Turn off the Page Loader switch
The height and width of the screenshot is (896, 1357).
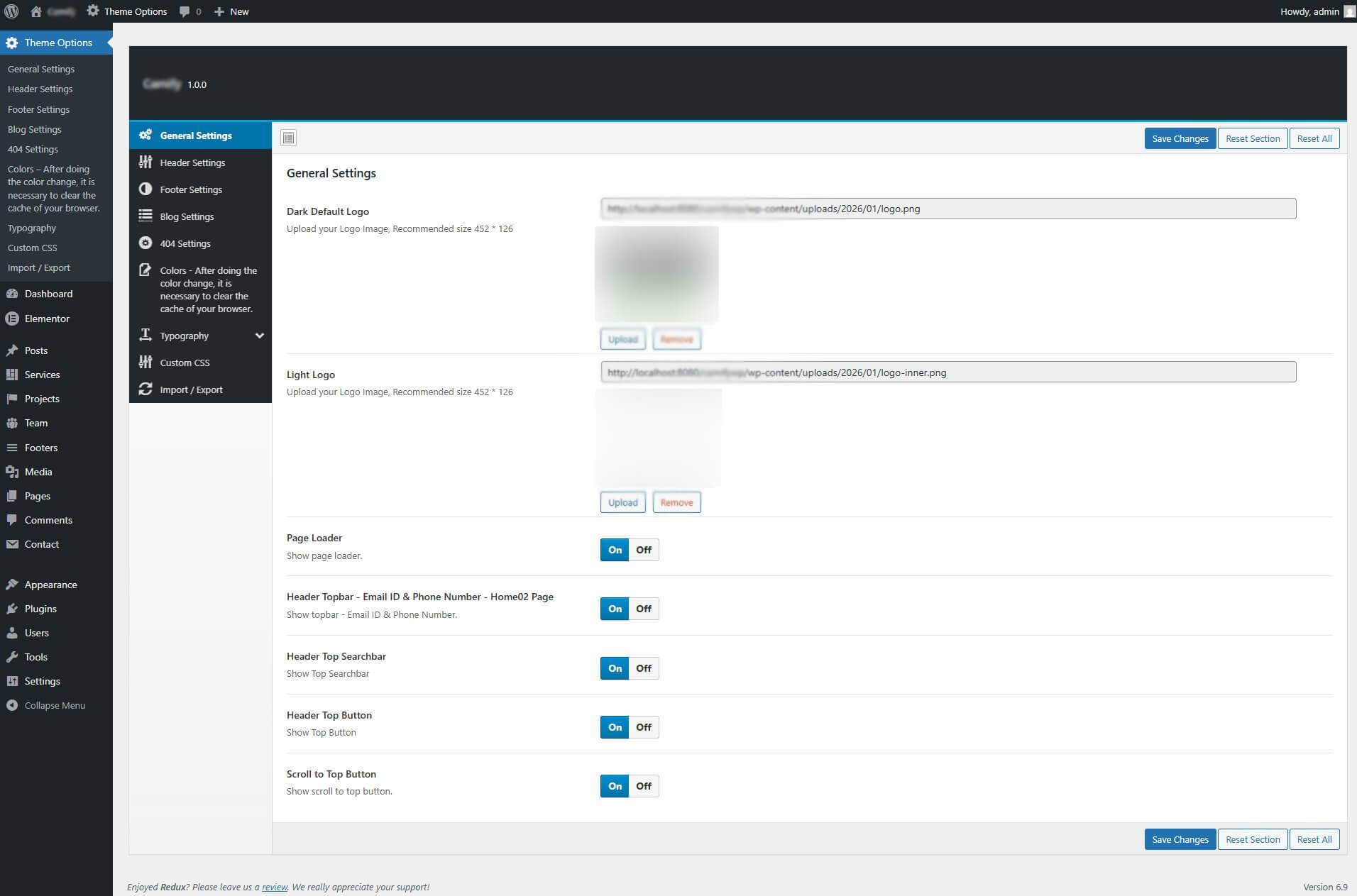(644, 550)
